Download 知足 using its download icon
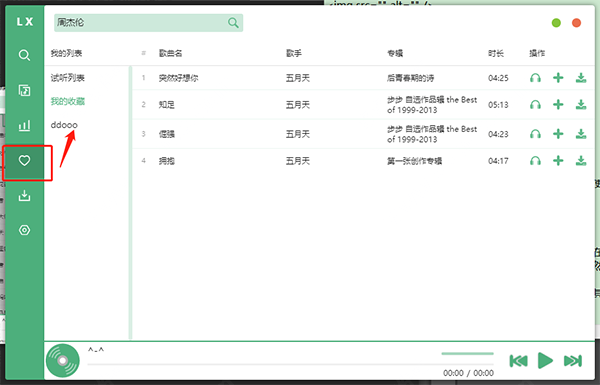Screen dimensions: 600x385 pos(581,104)
